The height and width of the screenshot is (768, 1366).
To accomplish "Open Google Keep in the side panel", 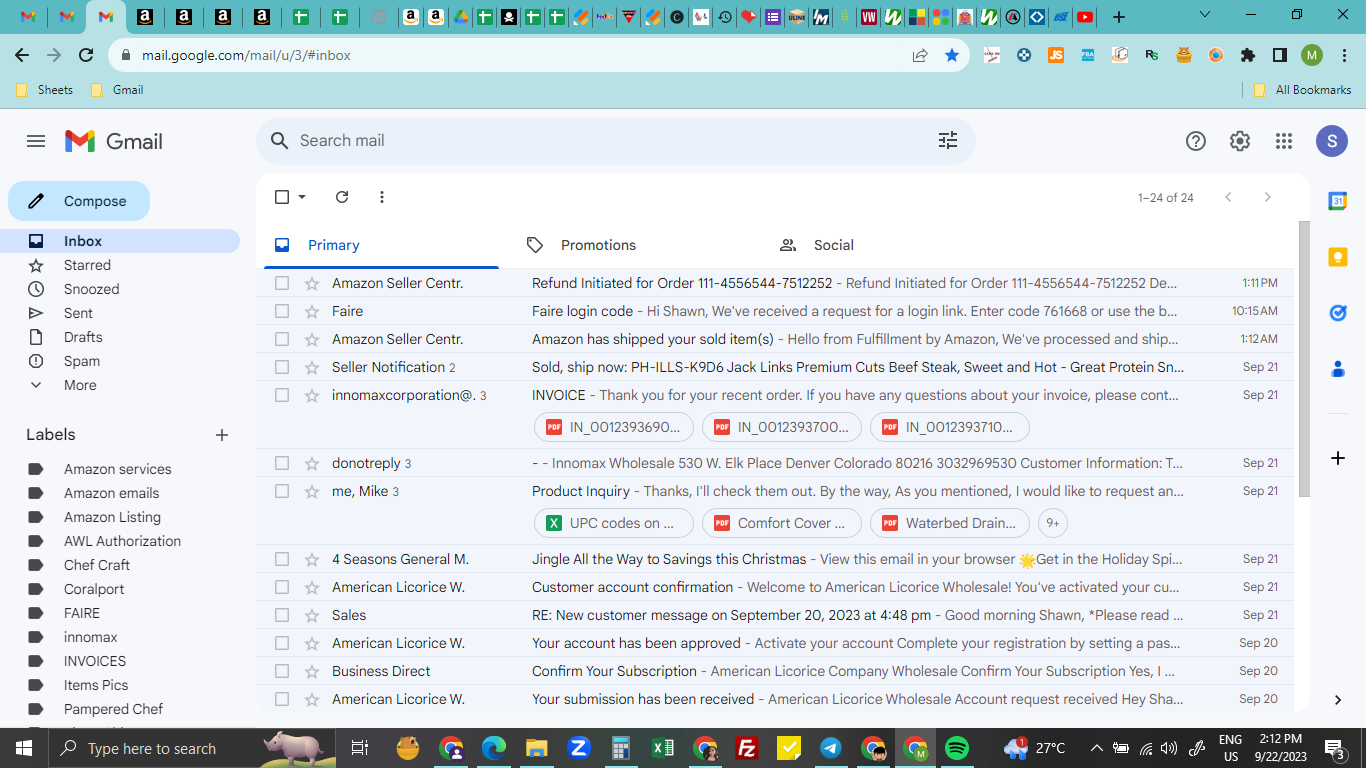I will tap(1338, 257).
